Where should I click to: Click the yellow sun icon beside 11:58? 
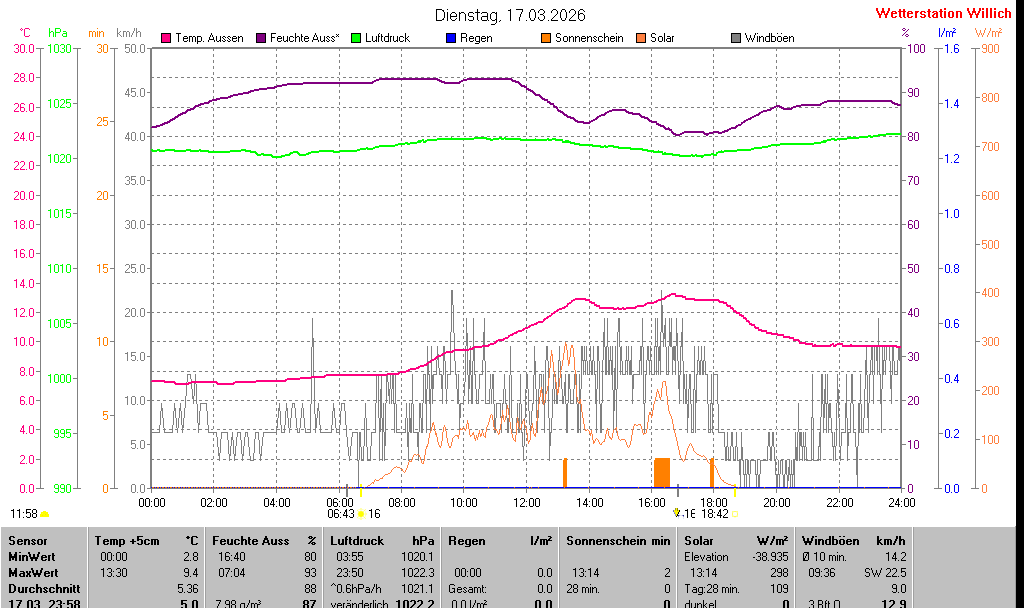pos(45,514)
